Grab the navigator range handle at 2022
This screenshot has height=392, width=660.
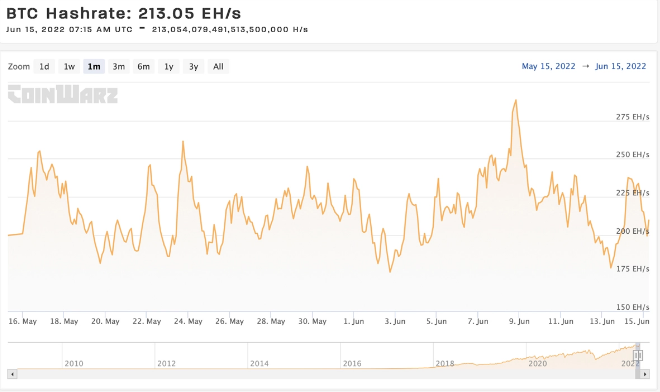tap(638, 356)
